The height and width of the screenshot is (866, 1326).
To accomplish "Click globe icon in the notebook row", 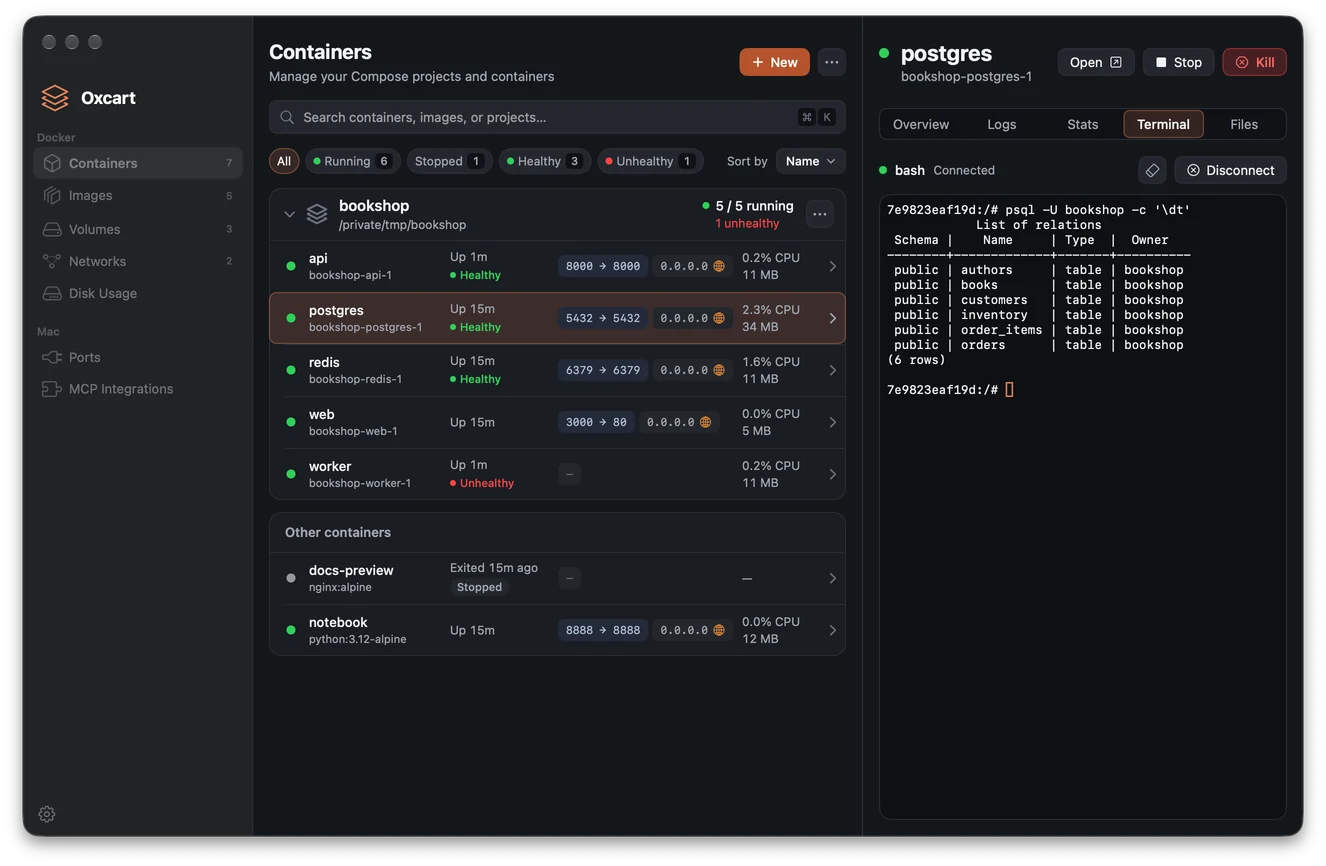I will click(x=718, y=630).
